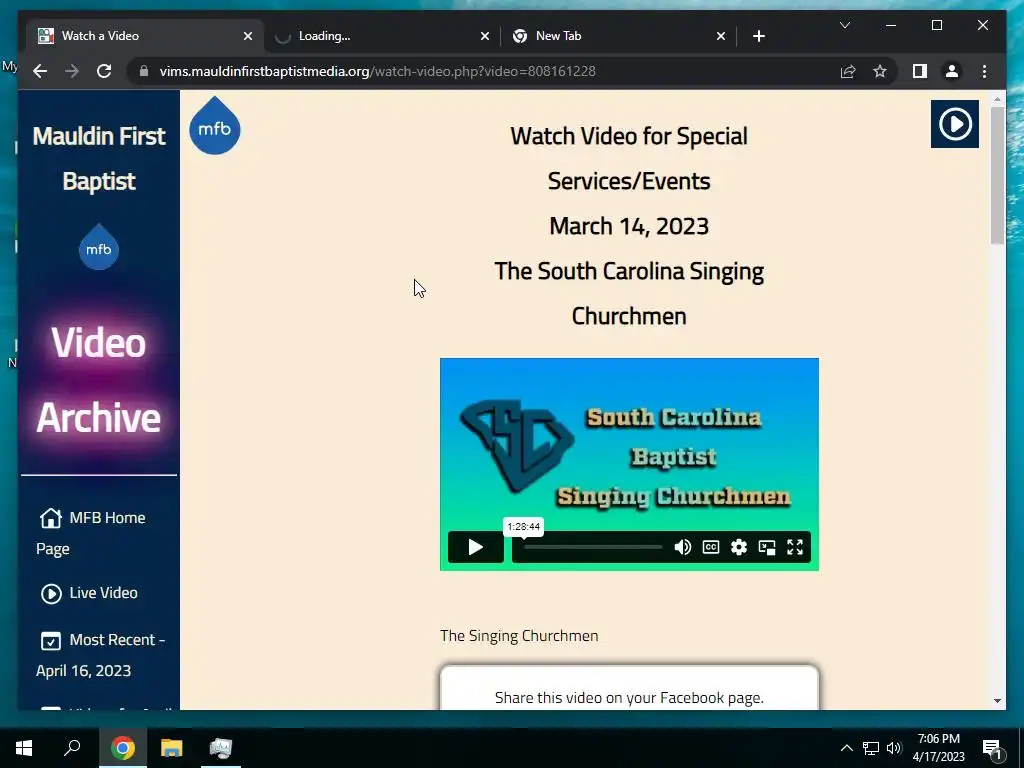1024x768 pixels.
Task: Click the 7:06 PM taskbar clock
Action: point(938,739)
